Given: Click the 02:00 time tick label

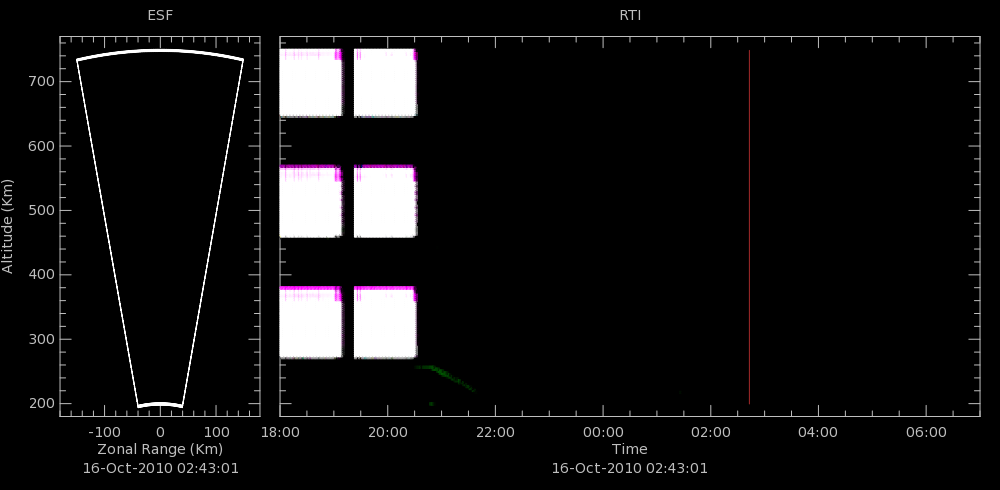Looking at the screenshot, I should point(710,432).
